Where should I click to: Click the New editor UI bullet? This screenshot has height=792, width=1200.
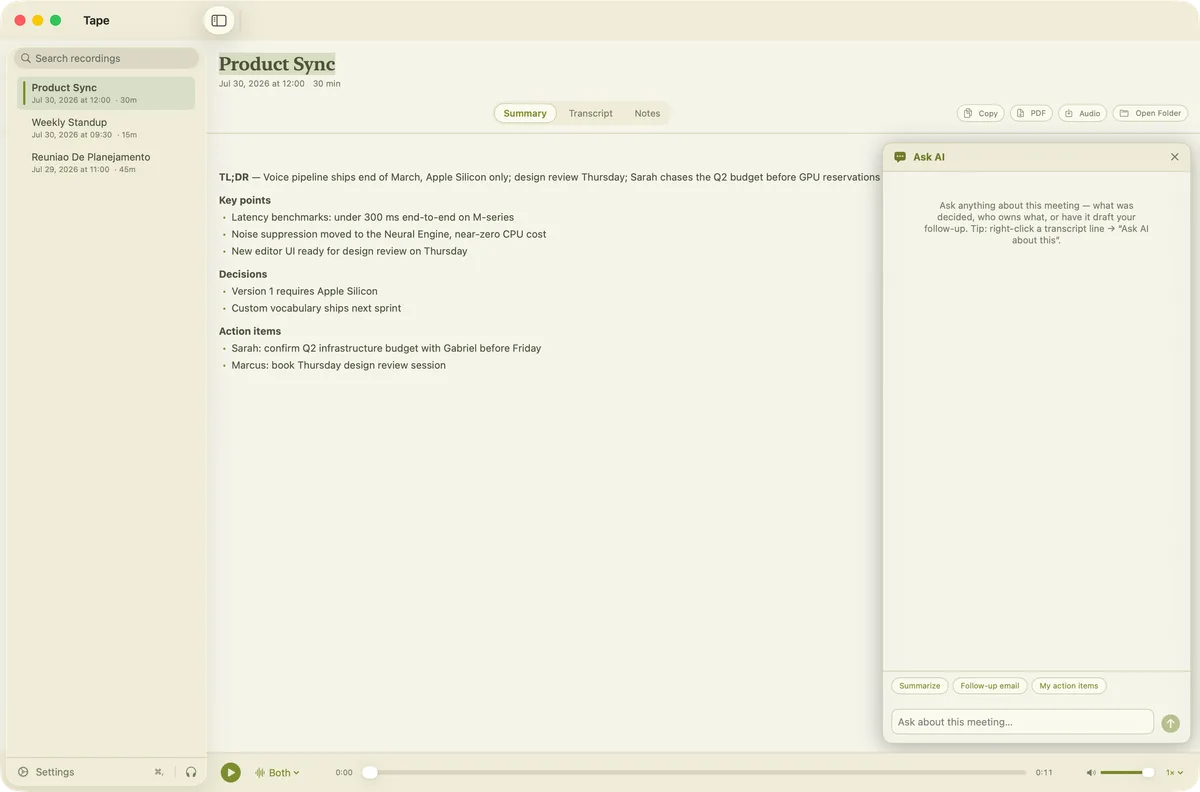click(x=349, y=251)
